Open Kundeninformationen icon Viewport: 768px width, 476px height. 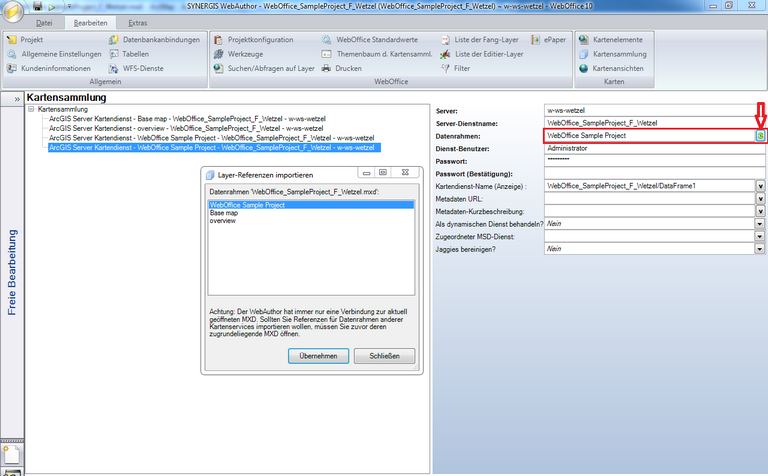tap(11, 68)
